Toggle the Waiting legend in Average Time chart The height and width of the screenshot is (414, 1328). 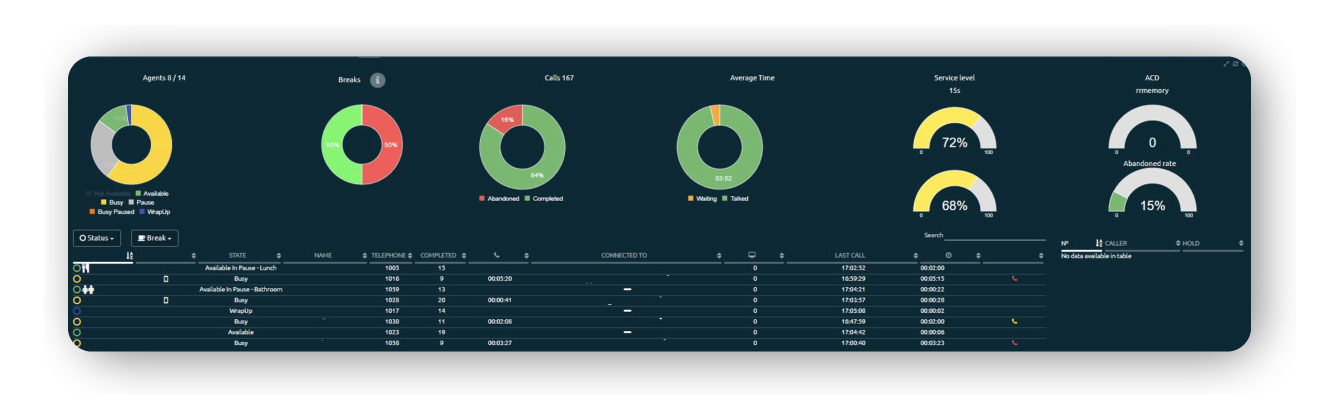click(x=705, y=199)
